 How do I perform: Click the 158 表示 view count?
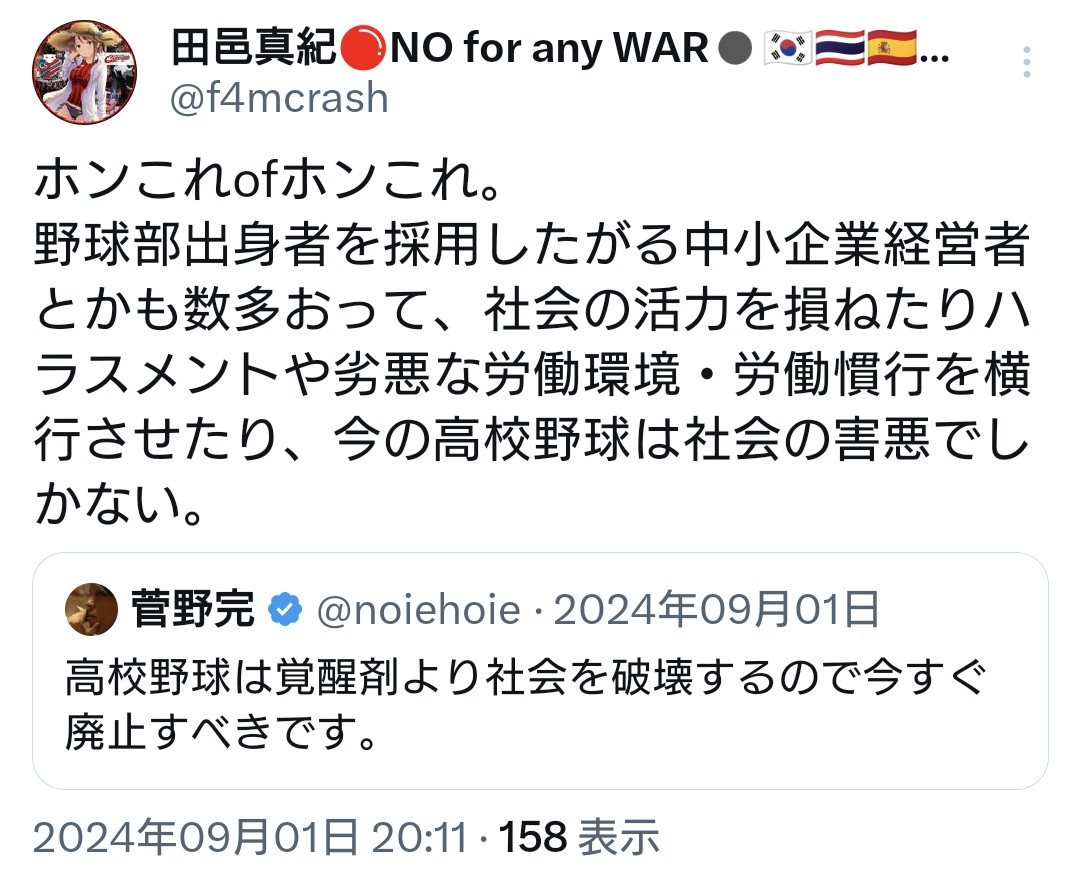pos(579,837)
